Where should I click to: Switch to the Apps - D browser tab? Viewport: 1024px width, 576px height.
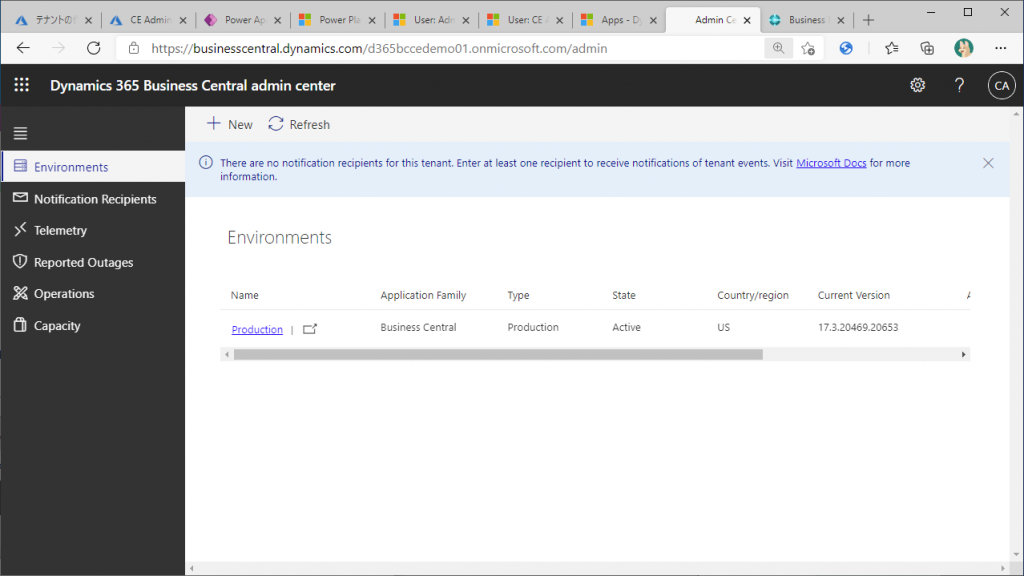click(619, 20)
